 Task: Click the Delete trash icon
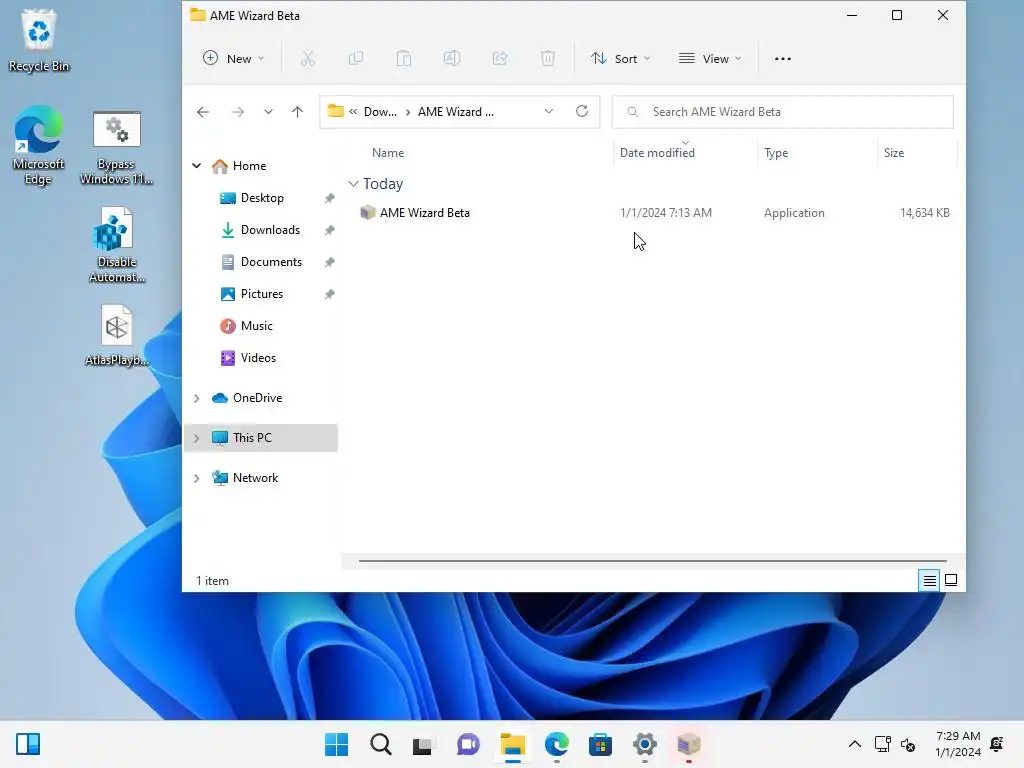[548, 59]
